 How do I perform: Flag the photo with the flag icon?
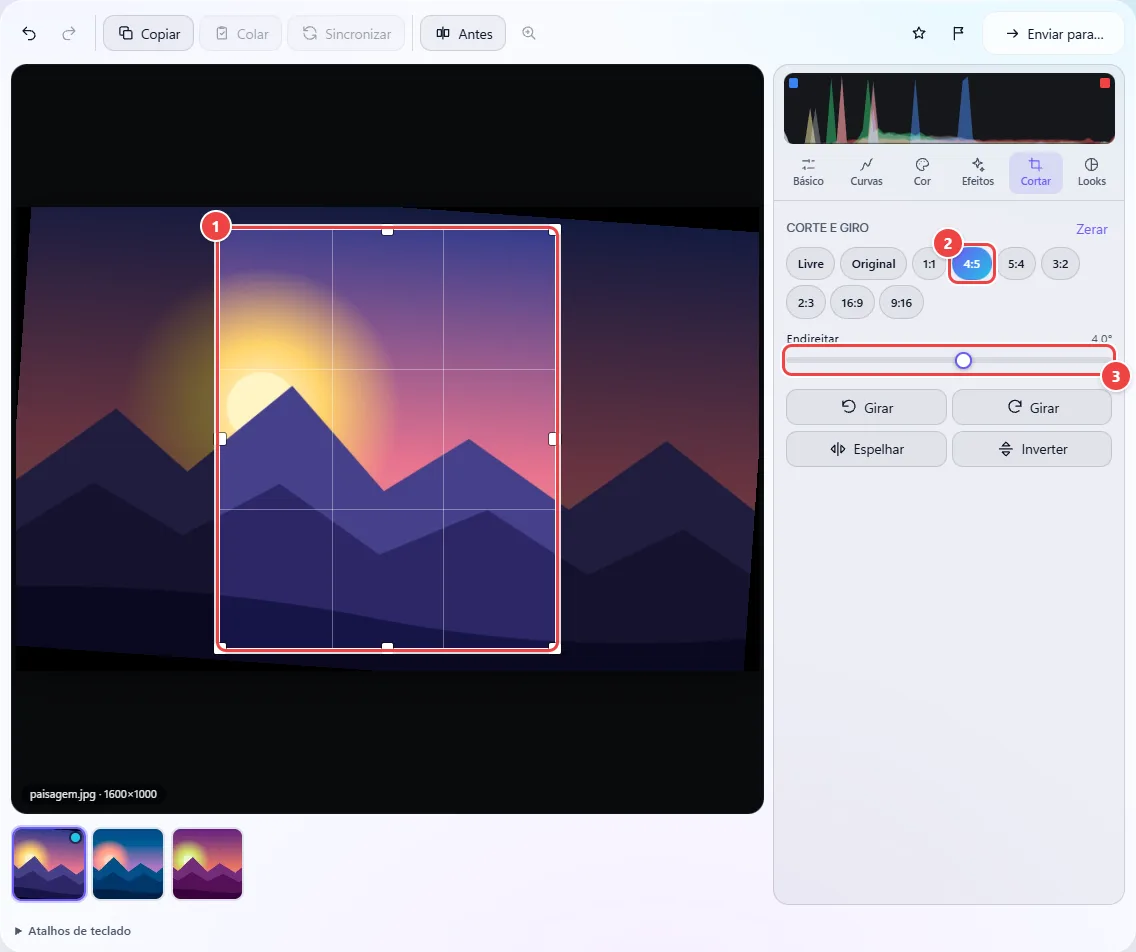[x=958, y=33]
